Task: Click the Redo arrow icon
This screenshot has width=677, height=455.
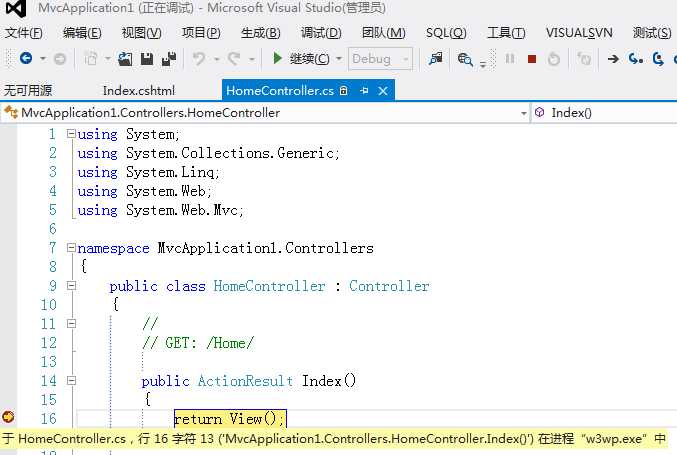Action: click(234, 58)
